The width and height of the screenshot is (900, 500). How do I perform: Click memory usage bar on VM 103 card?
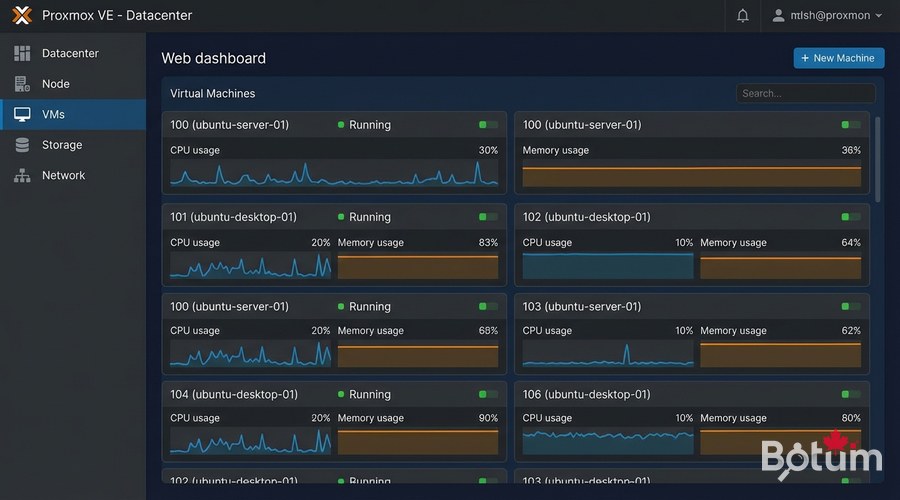[x=781, y=355]
